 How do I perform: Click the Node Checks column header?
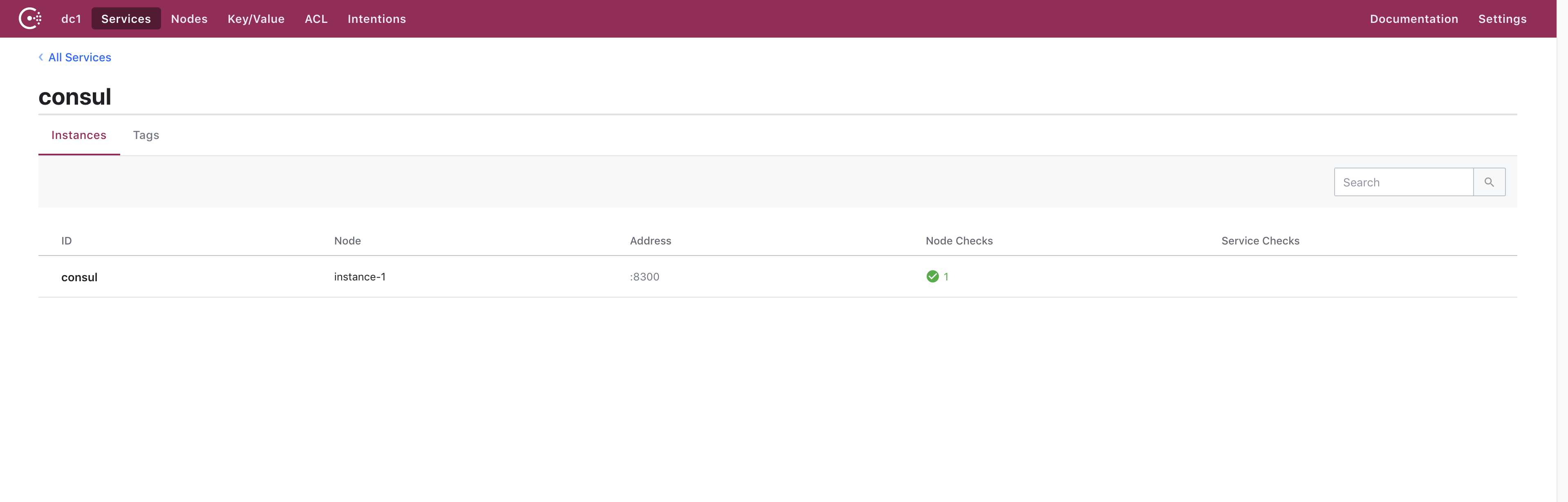pos(959,241)
